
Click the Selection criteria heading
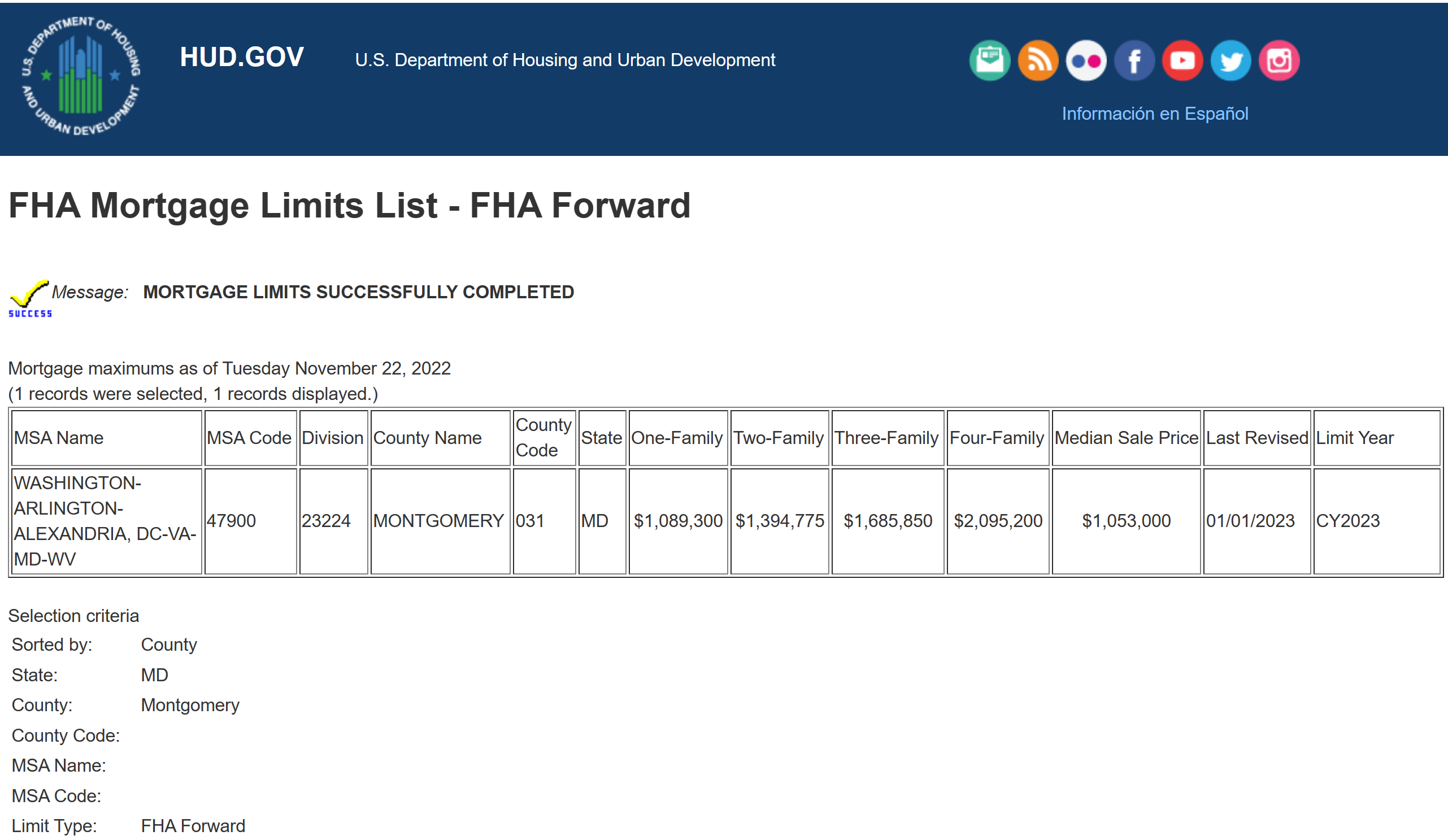pyautogui.click(x=73, y=616)
